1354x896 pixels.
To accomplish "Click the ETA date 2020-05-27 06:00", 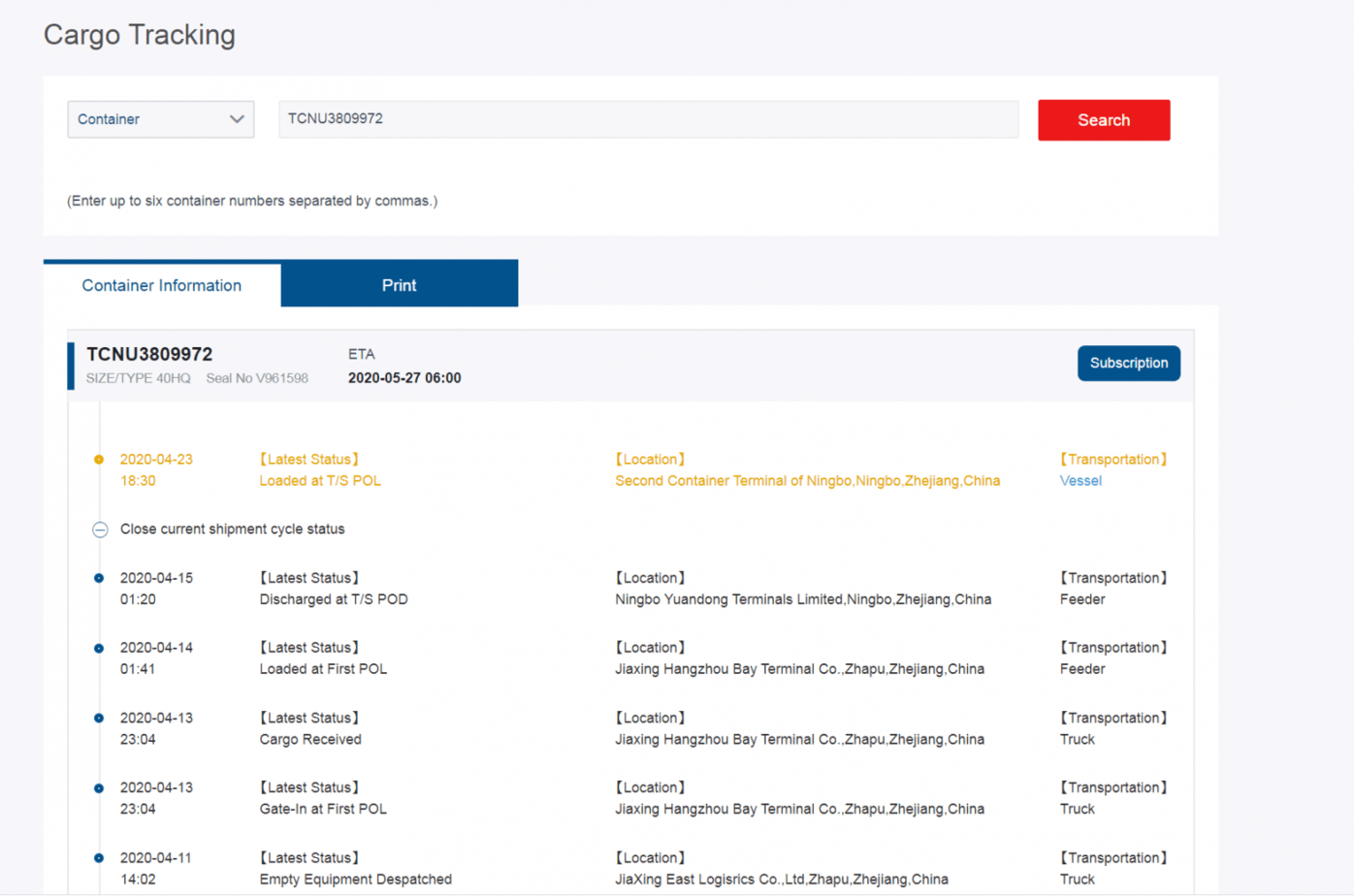I will [404, 378].
